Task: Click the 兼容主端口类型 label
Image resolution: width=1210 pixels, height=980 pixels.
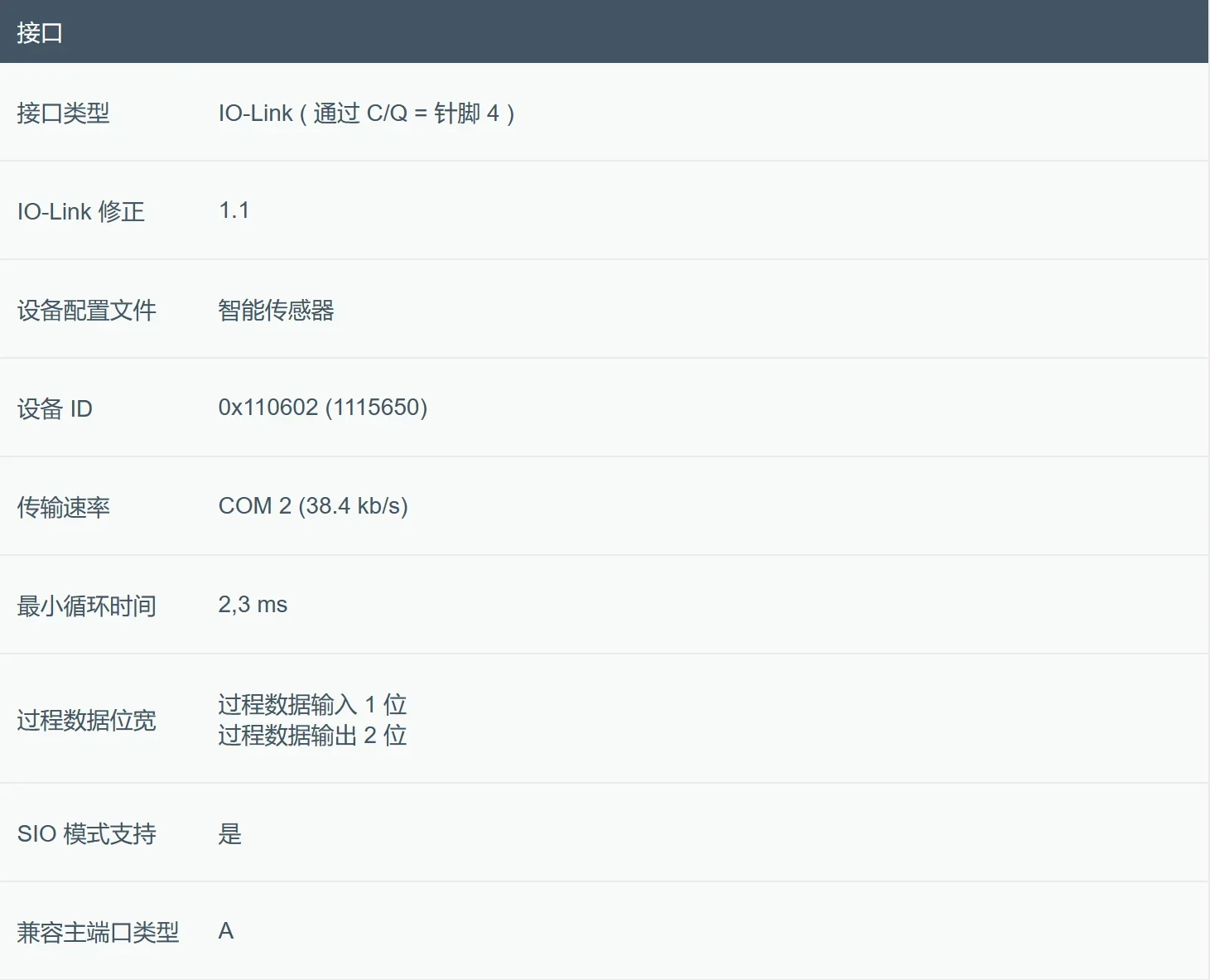Action: pos(98,932)
